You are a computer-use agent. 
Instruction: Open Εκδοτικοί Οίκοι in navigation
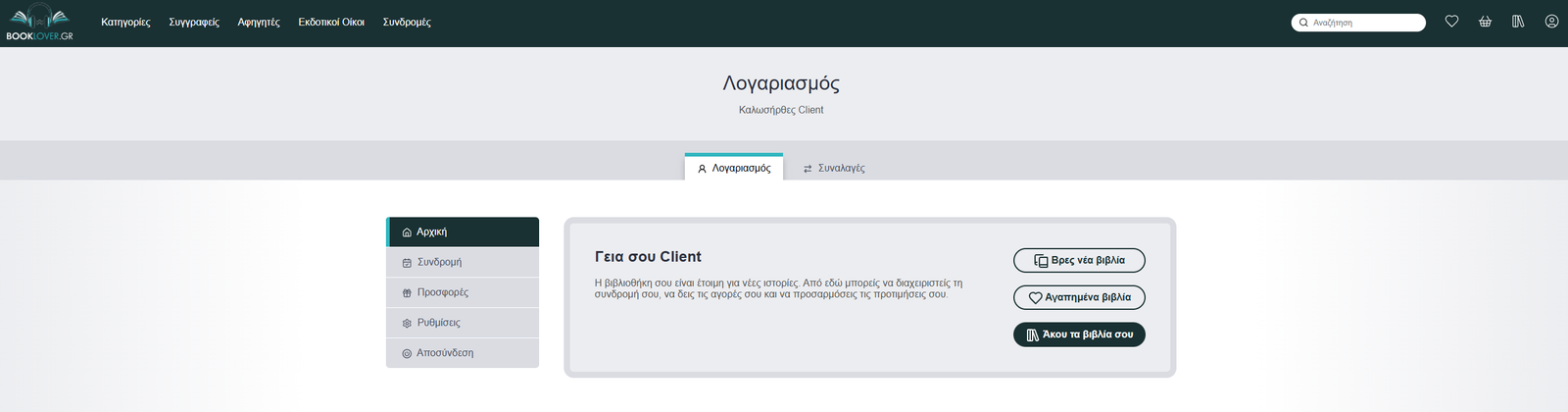tap(331, 22)
